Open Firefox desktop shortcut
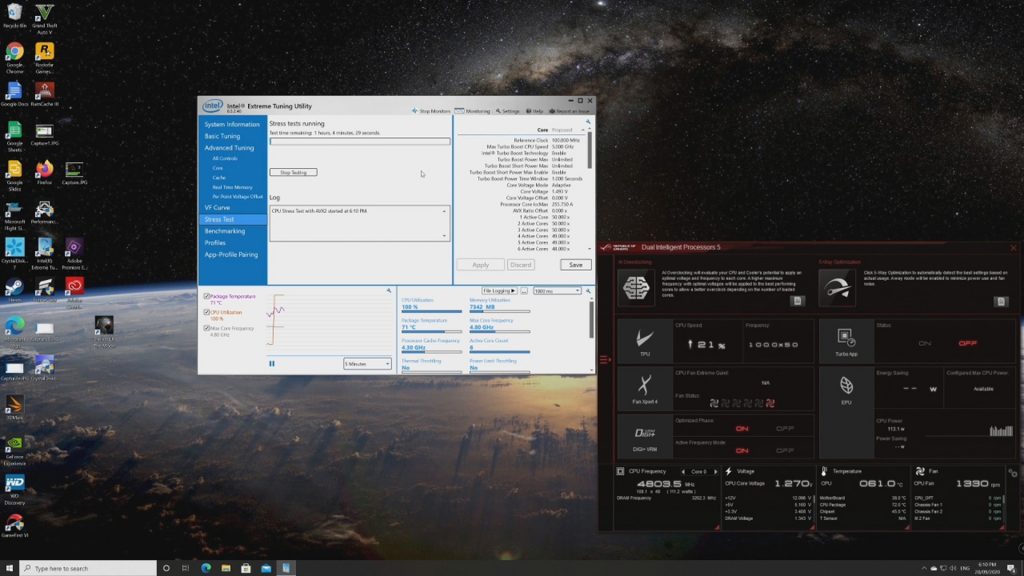Viewport: 1024px width, 576px height. 44,173
